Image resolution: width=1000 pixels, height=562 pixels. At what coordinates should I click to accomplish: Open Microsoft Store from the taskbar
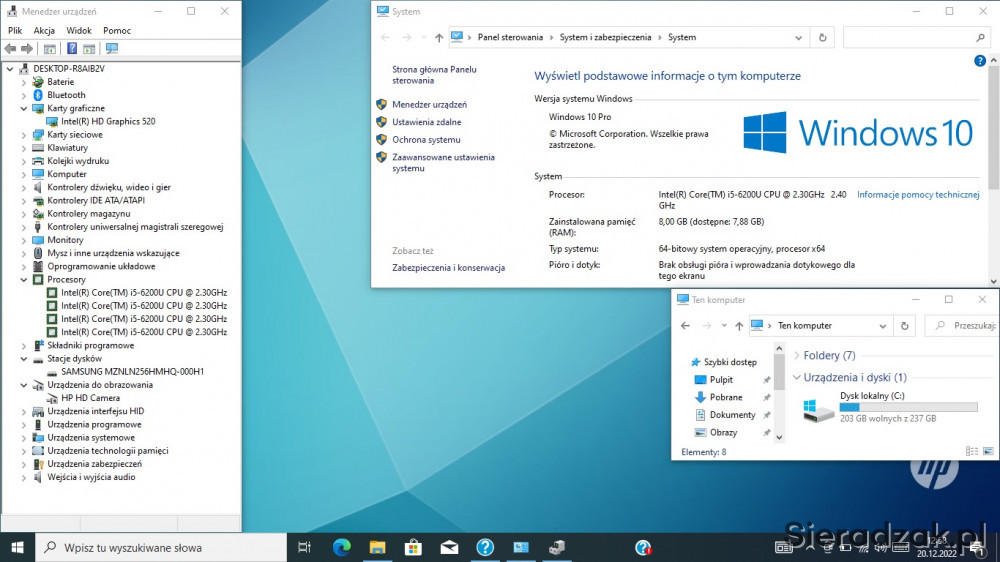(413, 547)
